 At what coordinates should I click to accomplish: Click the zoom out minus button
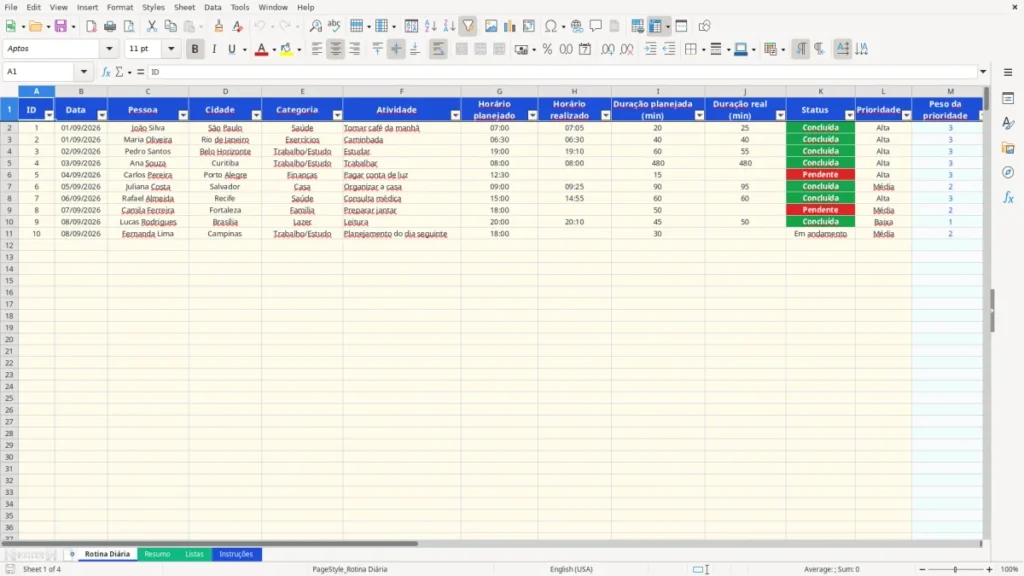tap(922, 569)
